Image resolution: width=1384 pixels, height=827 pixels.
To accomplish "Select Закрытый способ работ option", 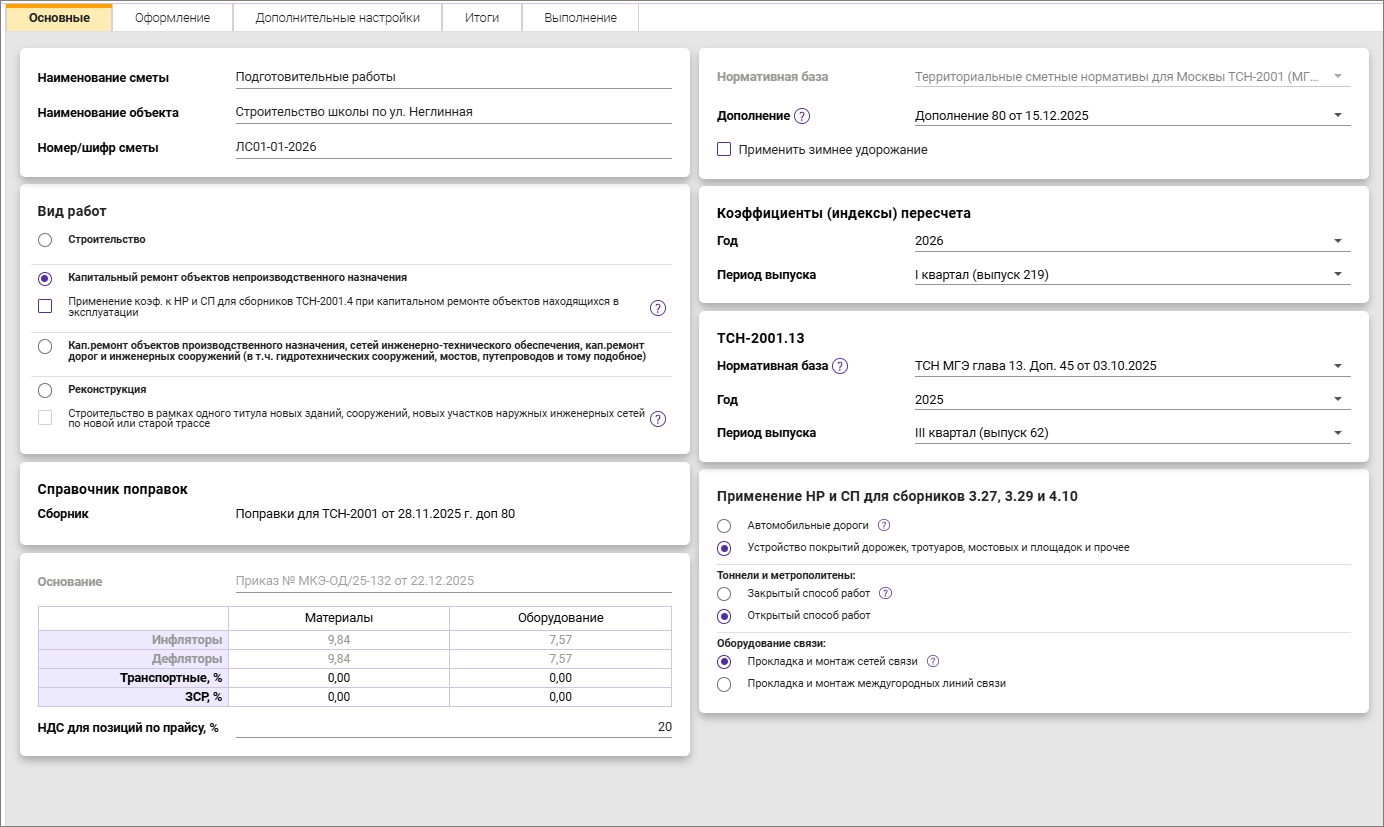I will pos(725,594).
